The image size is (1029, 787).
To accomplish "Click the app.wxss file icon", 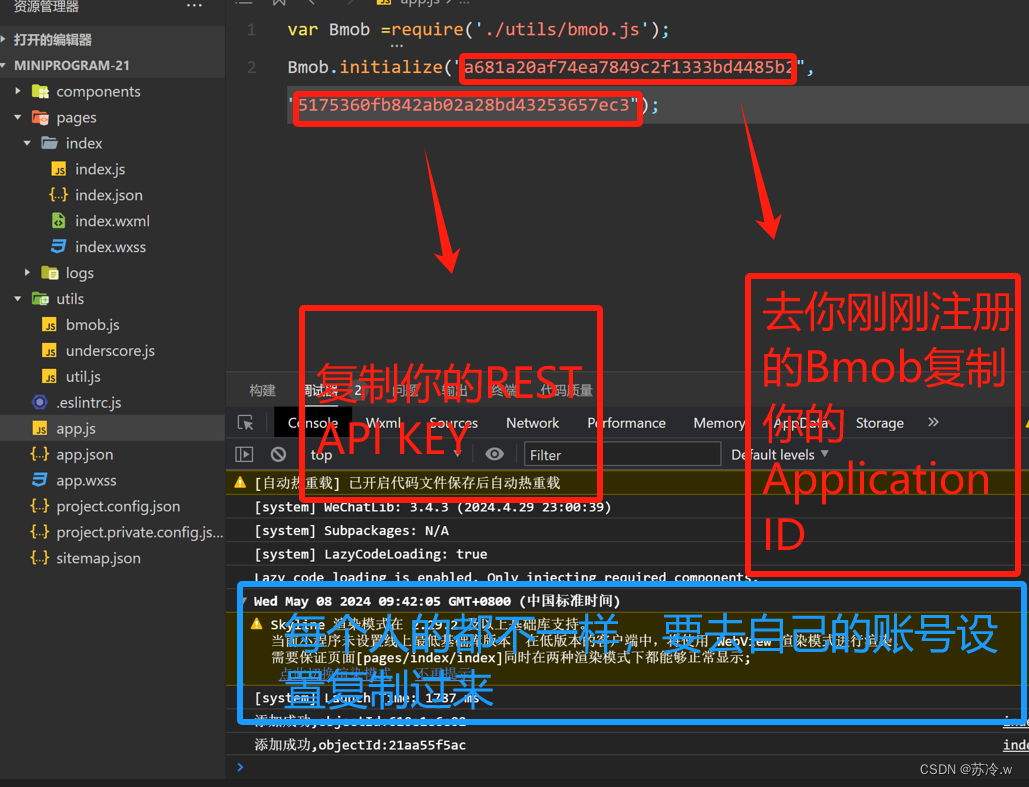I will point(40,480).
